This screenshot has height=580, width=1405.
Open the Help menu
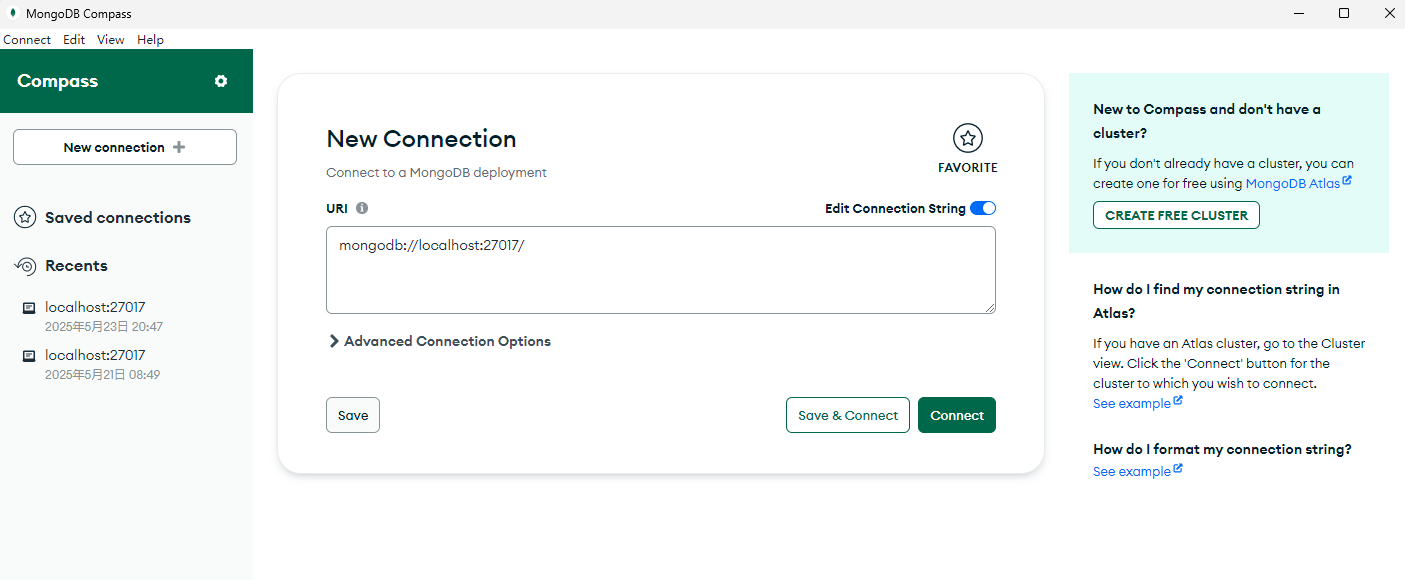(150, 40)
